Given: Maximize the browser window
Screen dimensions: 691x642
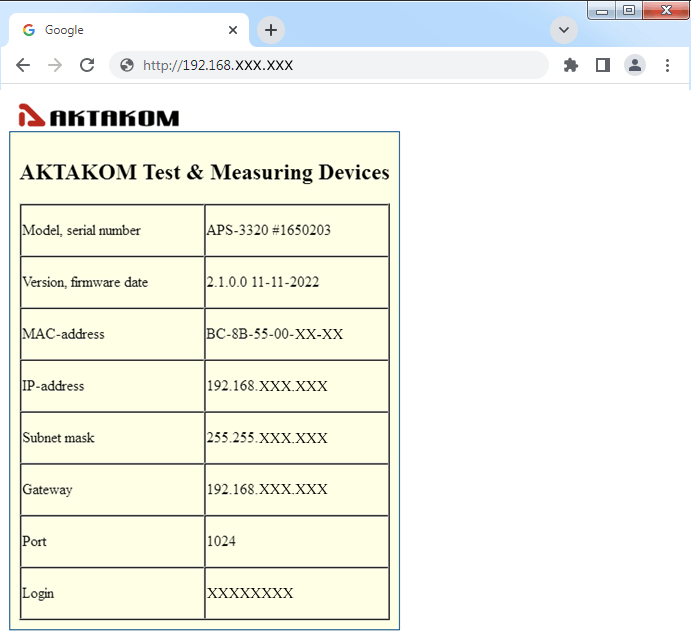Looking at the screenshot, I should pos(629,11).
